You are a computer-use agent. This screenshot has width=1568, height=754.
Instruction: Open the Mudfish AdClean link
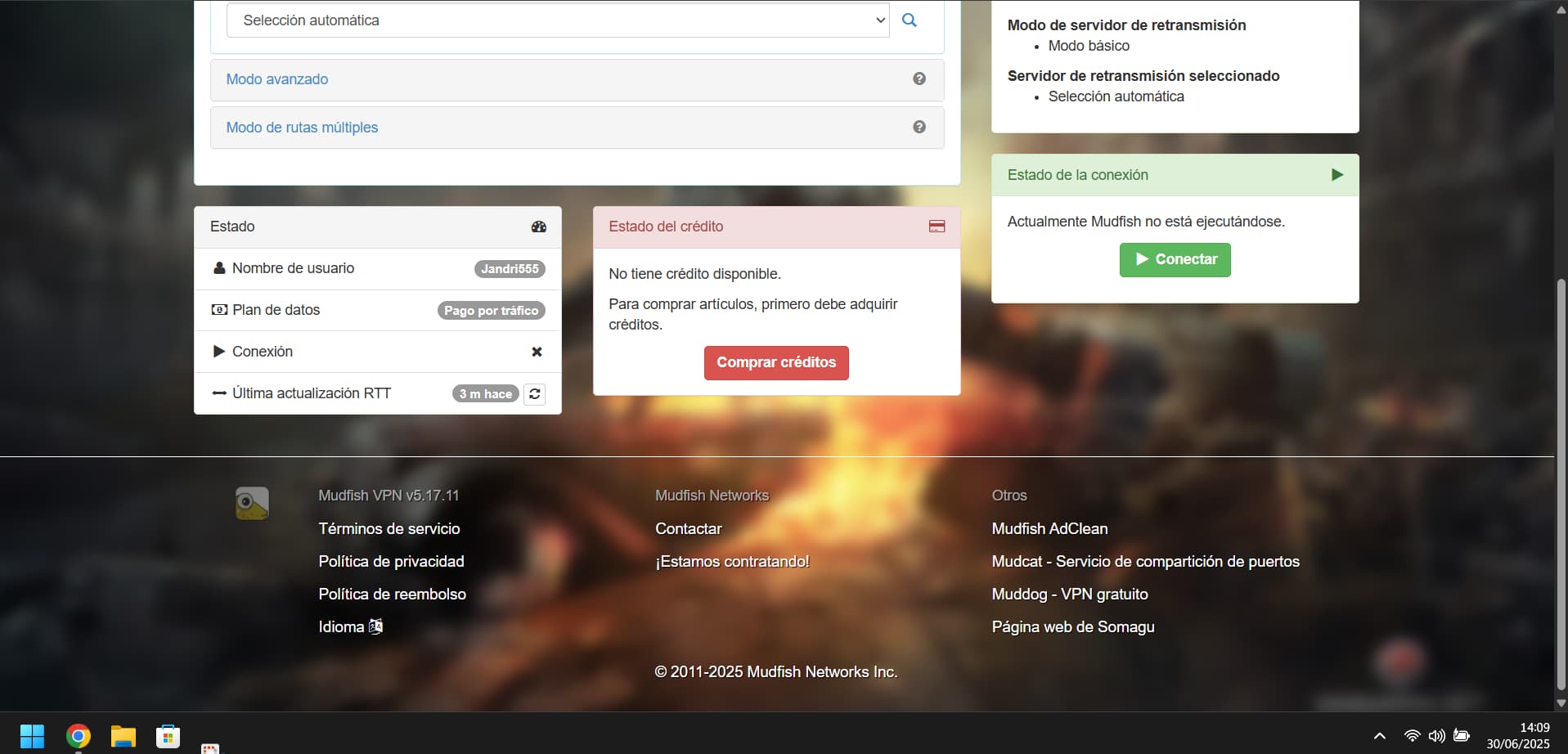(x=1049, y=529)
